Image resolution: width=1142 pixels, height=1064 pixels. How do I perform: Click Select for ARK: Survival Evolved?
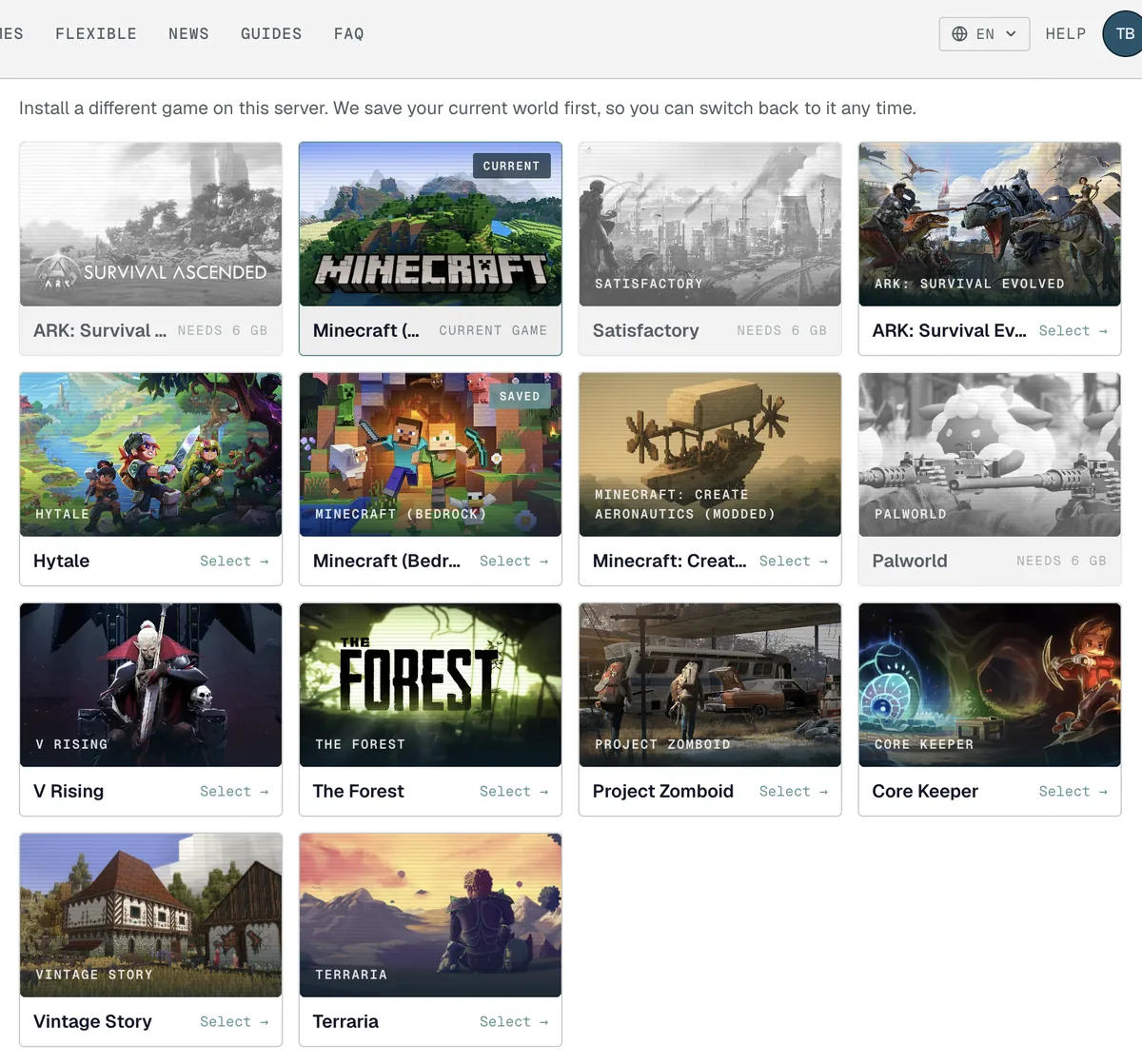[x=1073, y=330]
